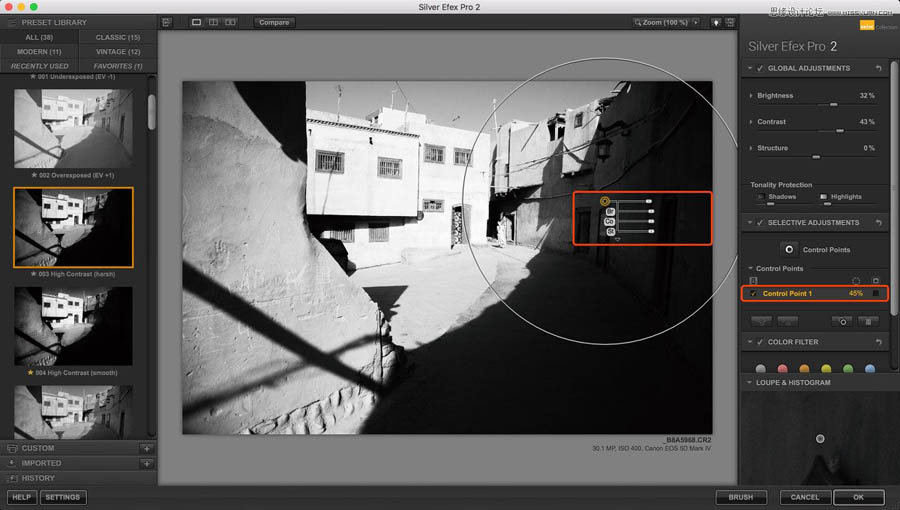900x510 pixels.
Task: Toggle the Global Adjustments checkbox
Action: (x=760, y=68)
